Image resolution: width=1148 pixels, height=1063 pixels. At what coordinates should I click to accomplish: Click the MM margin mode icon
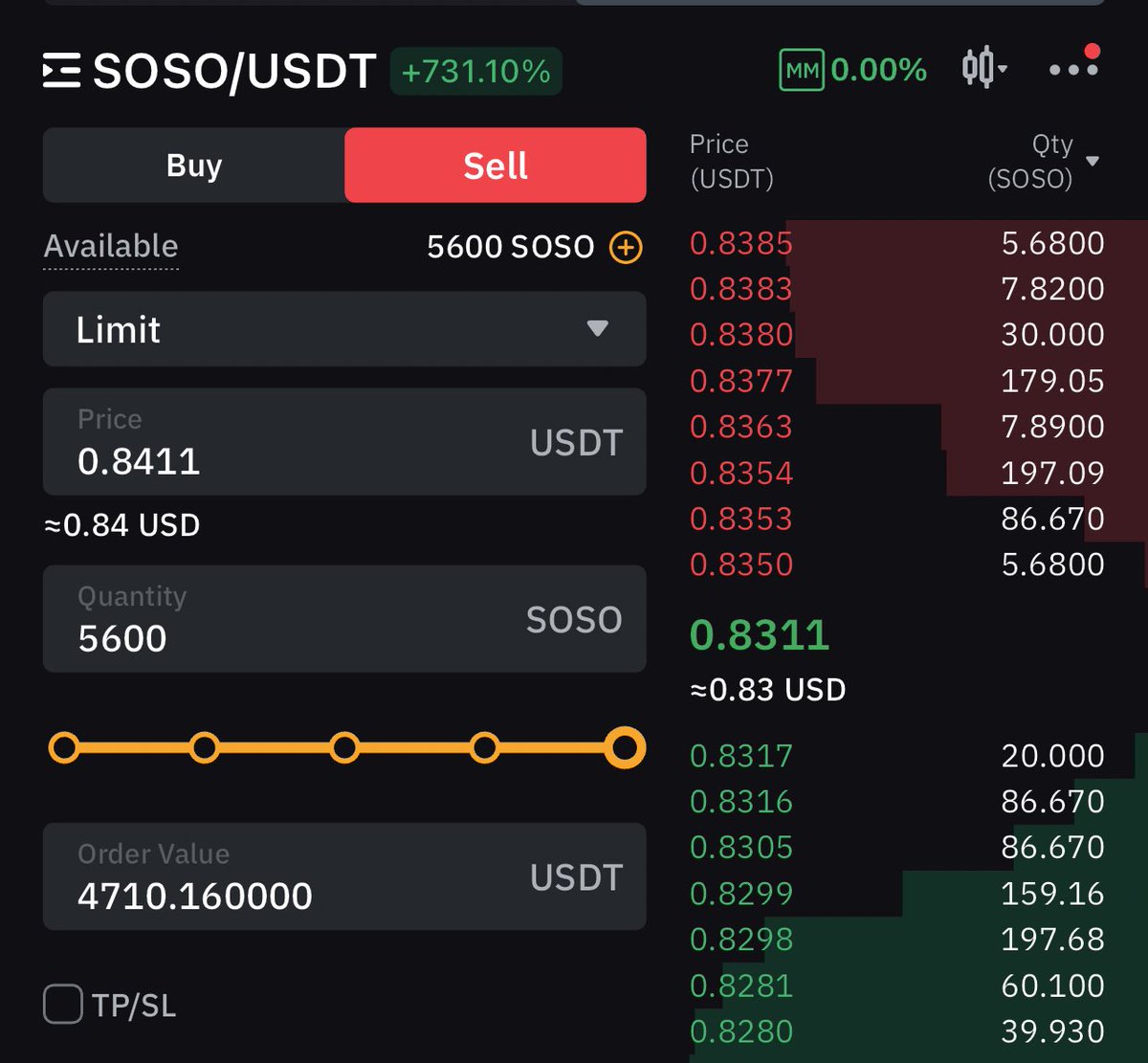[802, 71]
